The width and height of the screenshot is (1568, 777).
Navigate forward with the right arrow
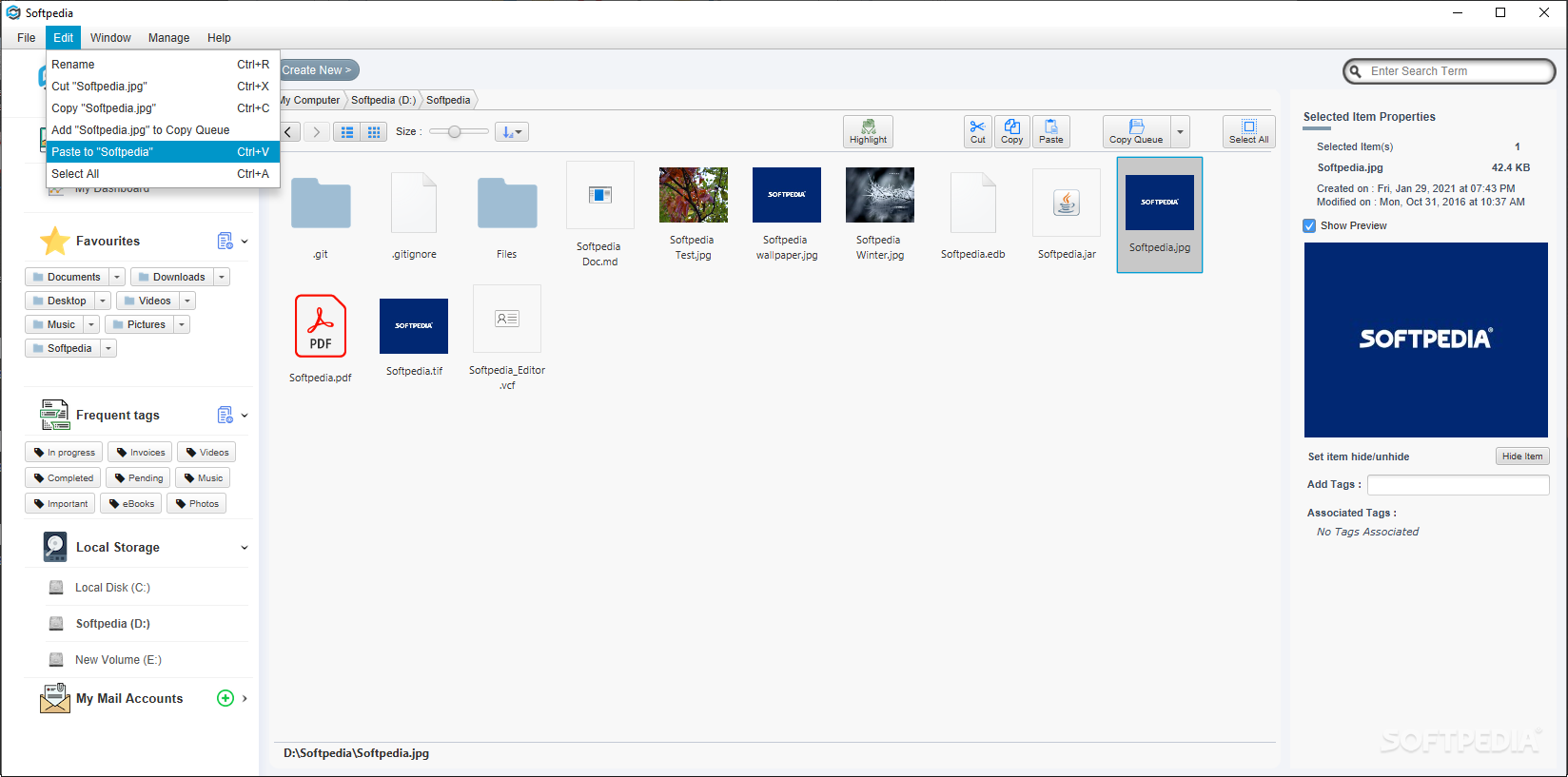317,131
